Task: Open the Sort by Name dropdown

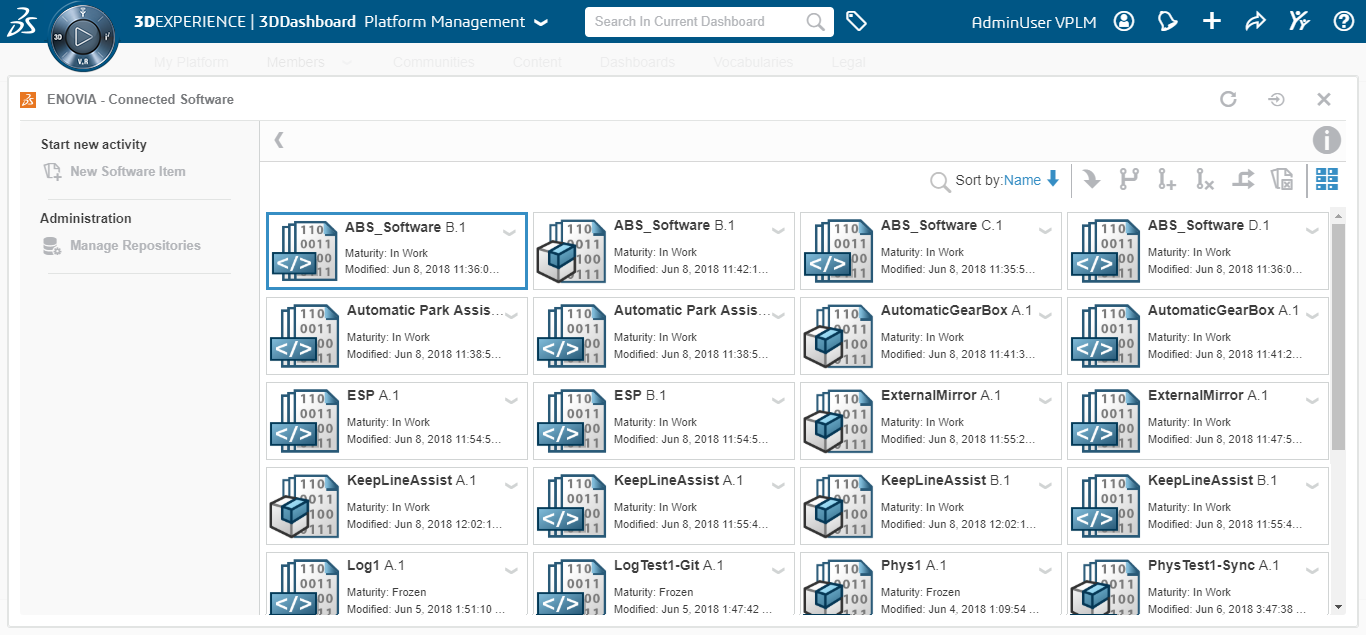Action: click(1022, 180)
